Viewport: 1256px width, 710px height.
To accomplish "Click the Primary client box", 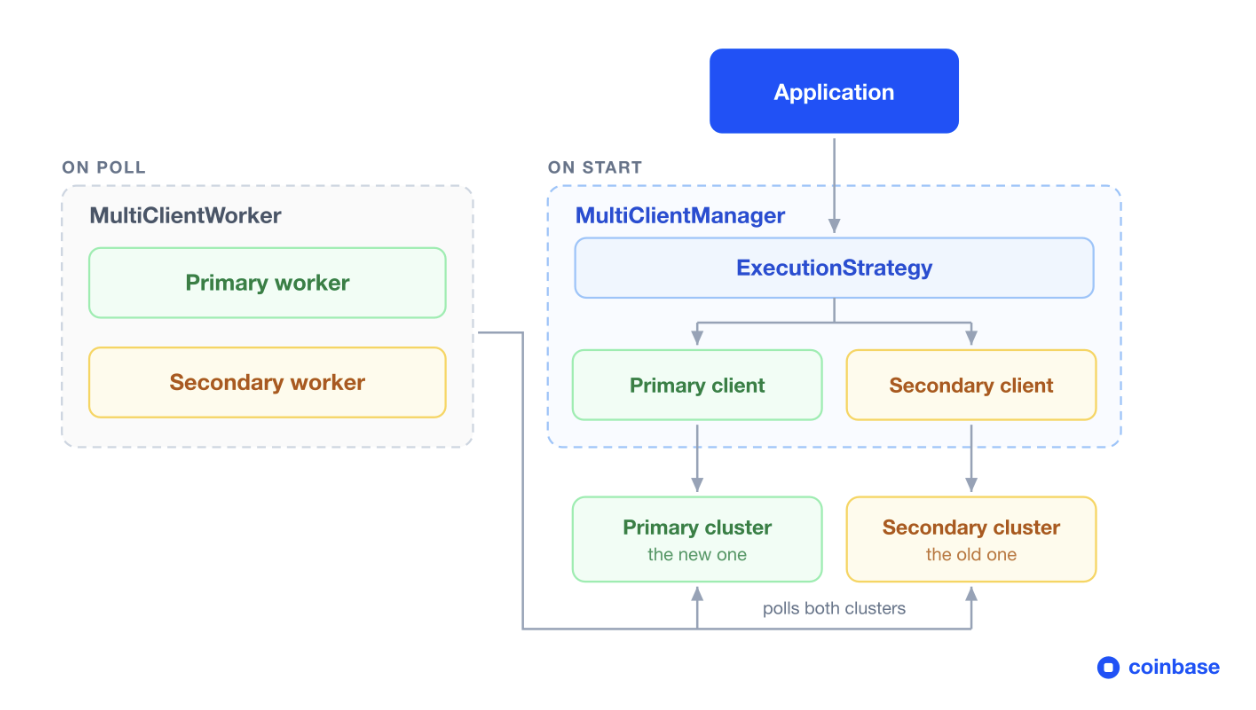I will pos(697,385).
